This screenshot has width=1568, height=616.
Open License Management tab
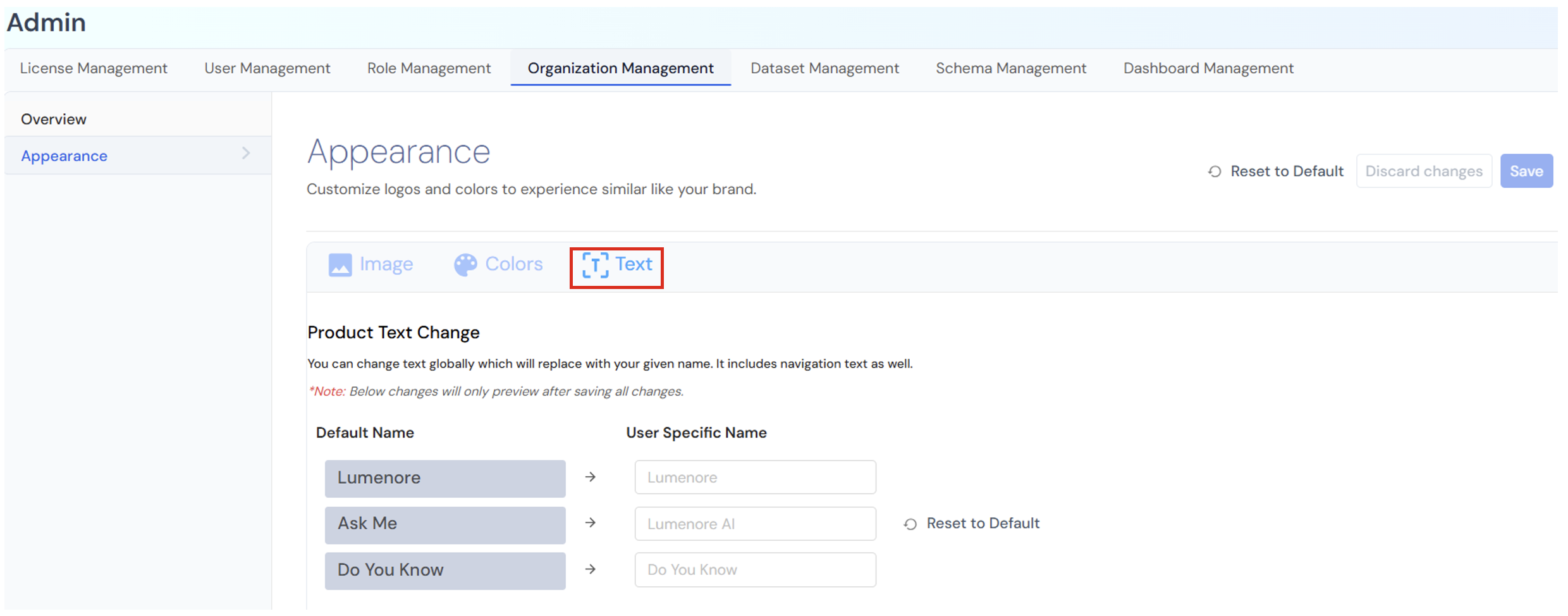94,68
